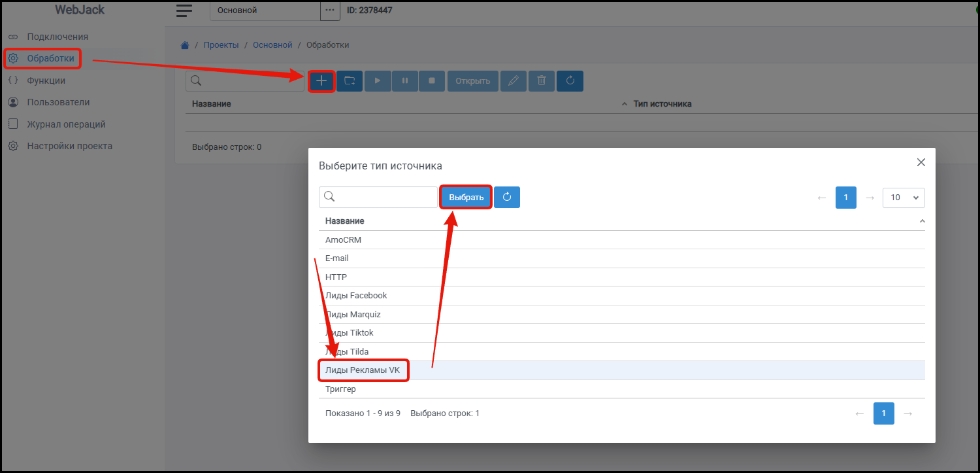Close the source type dialog
Image resolution: width=980 pixels, height=473 pixels.
coord(921,162)
